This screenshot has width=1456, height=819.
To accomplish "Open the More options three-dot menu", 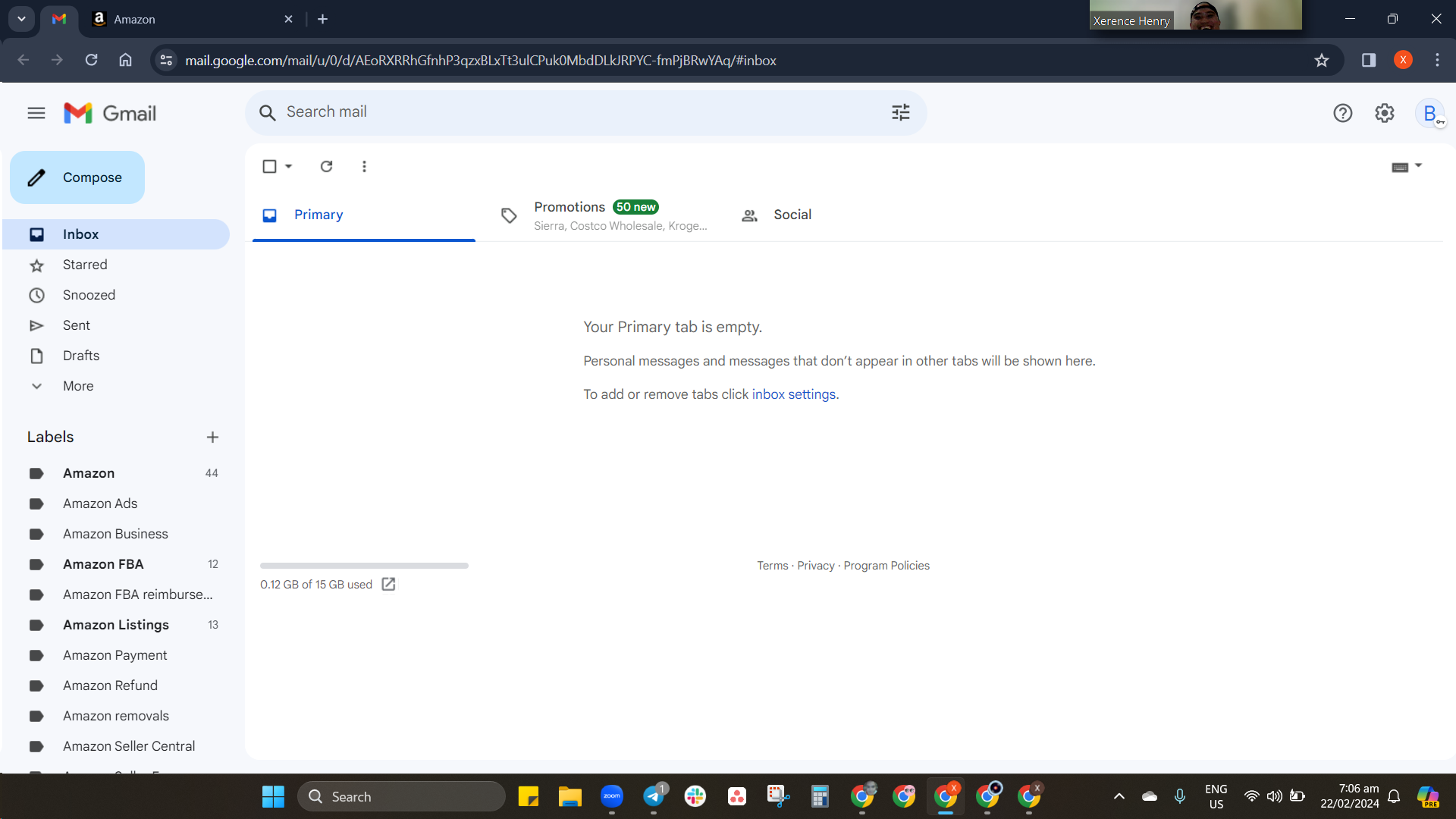I will tap(364, 166).
